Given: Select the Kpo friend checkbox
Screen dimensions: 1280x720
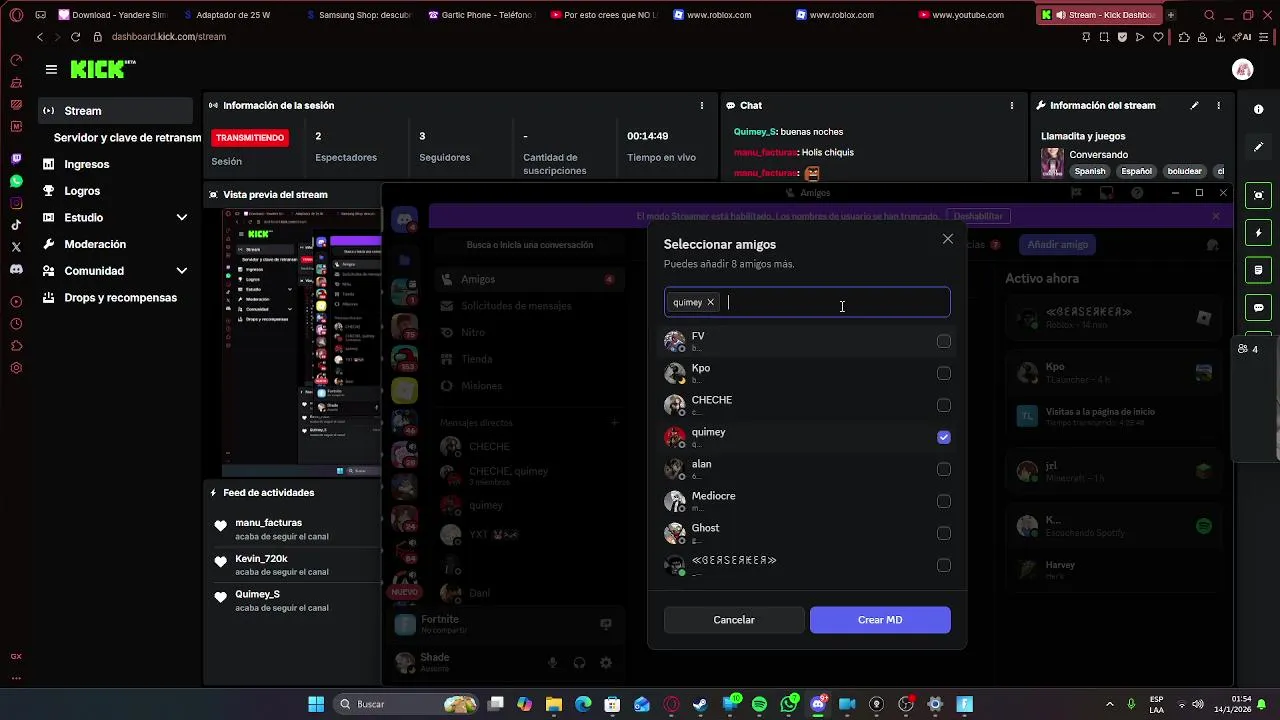Looking at the screenshot, I should [x=943, y=374].
